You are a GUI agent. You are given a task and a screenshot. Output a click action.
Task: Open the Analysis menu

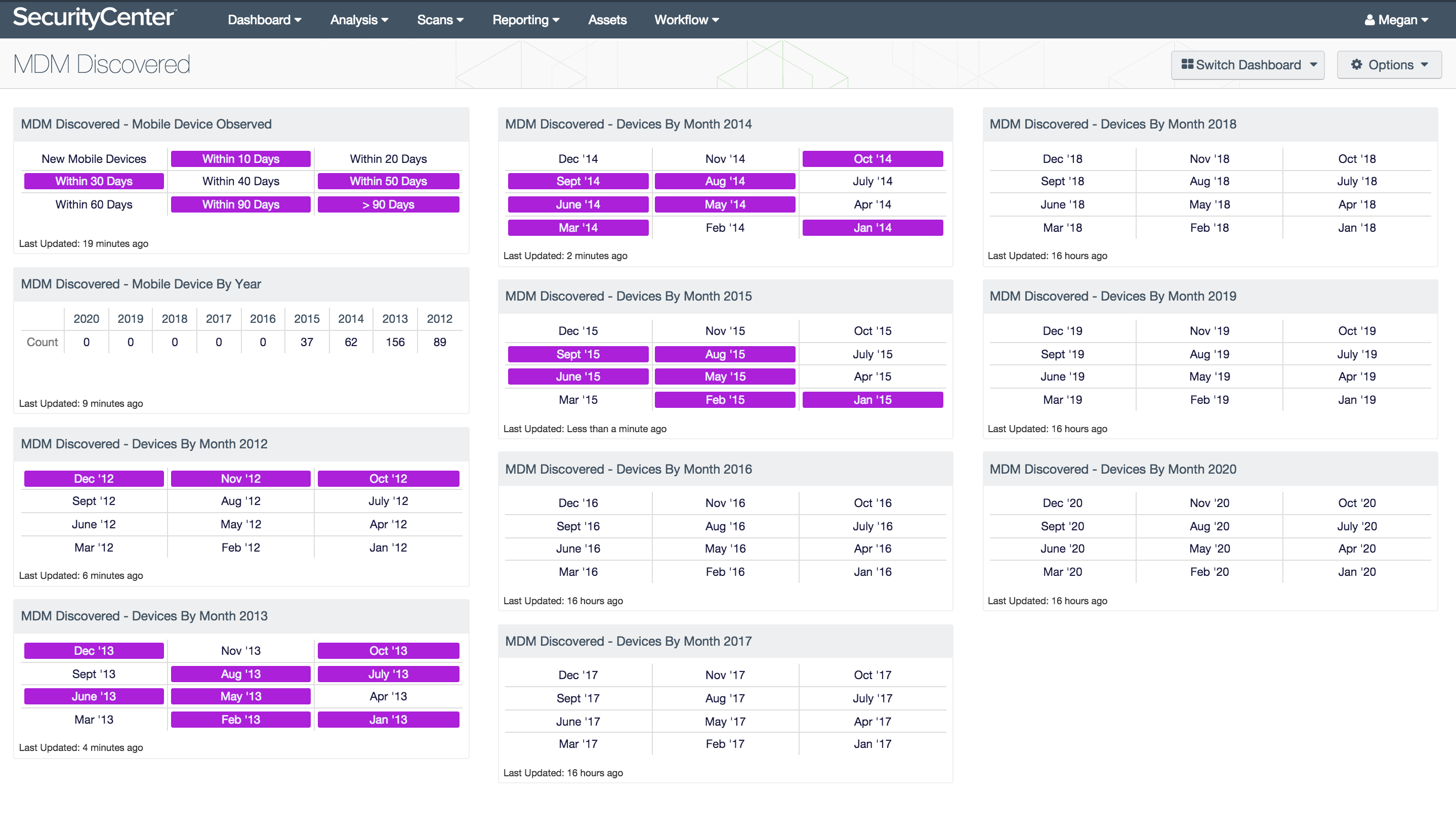pyautogui.click(x=359, y=20)
